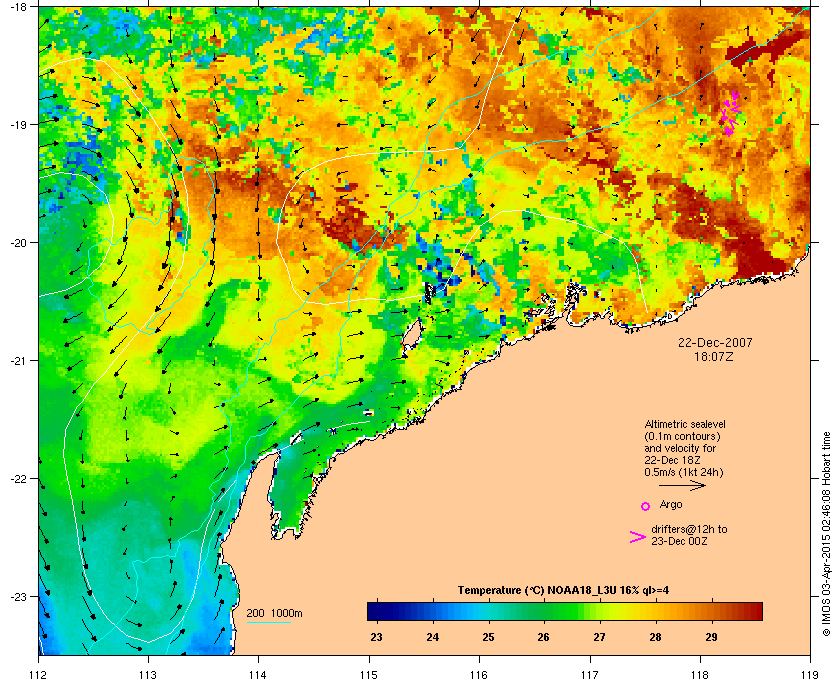The width and height of the screenshot is (840, 680).
Task: Click the latitude axis label -22
Action: coord(18,478)
